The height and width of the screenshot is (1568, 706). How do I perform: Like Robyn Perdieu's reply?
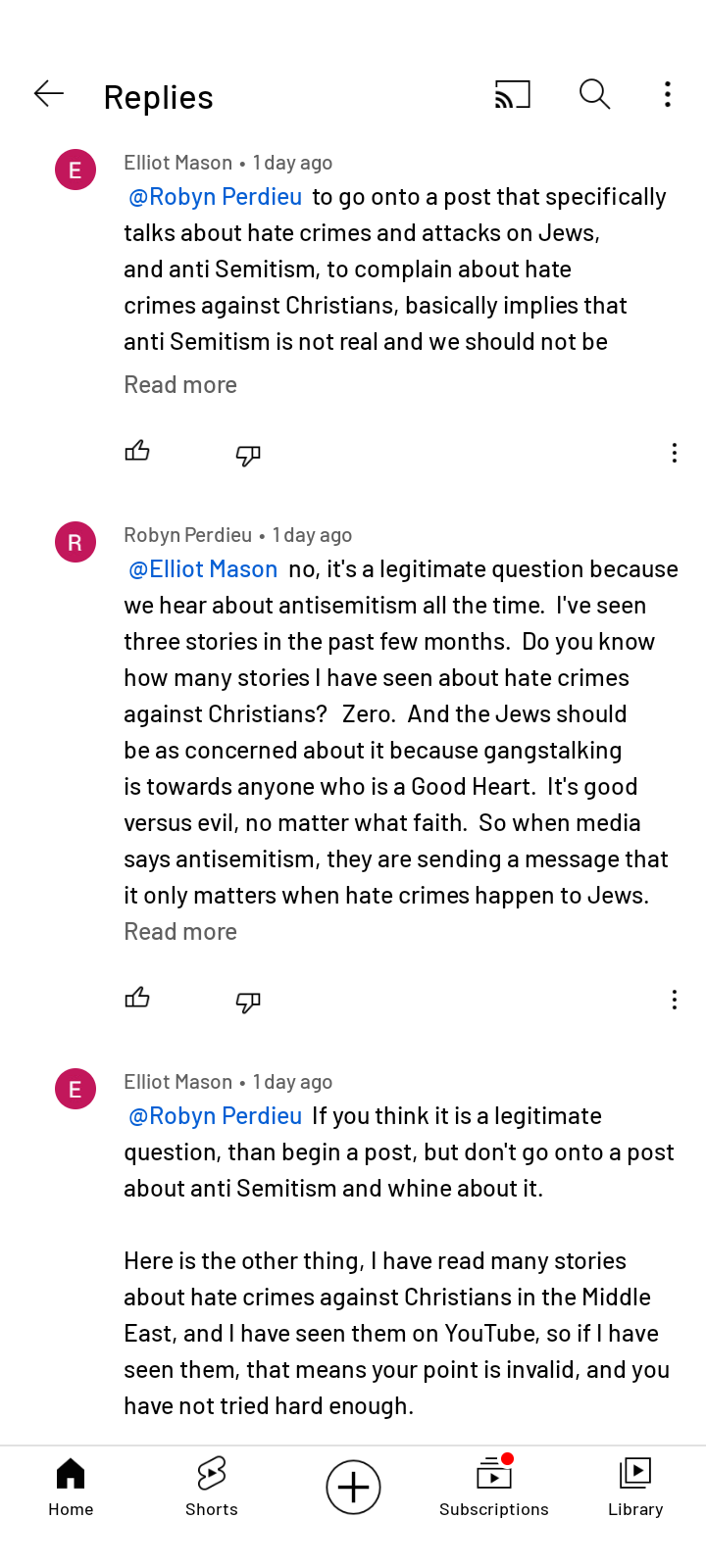(137, 998)
